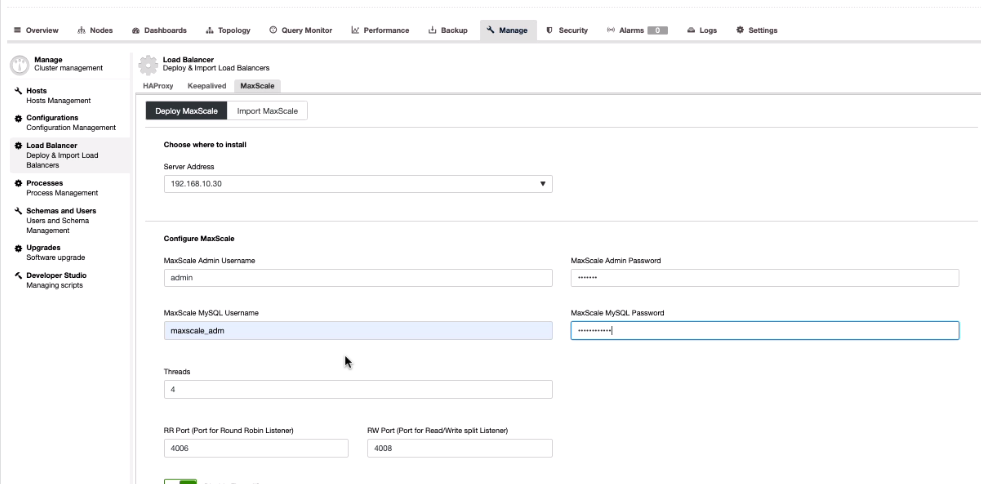Click the Dashboards gauge icon

[x=136, y=30]
